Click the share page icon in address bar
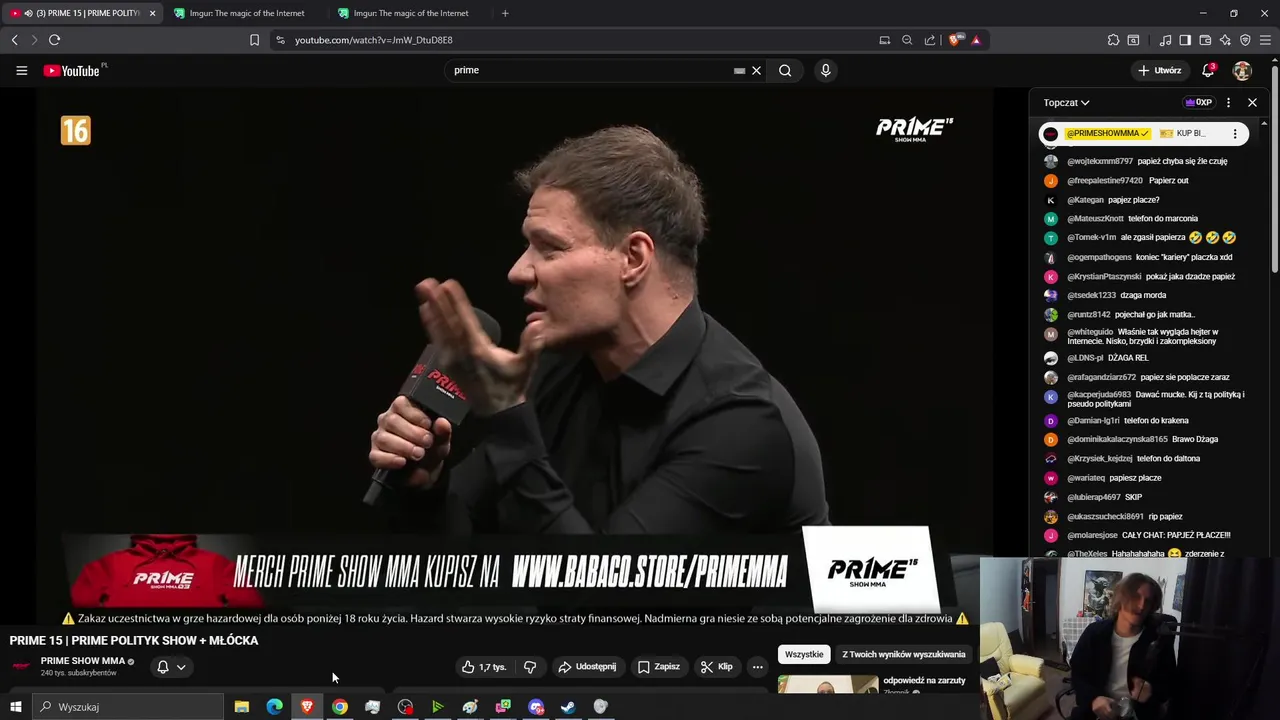 click(930, 40)
